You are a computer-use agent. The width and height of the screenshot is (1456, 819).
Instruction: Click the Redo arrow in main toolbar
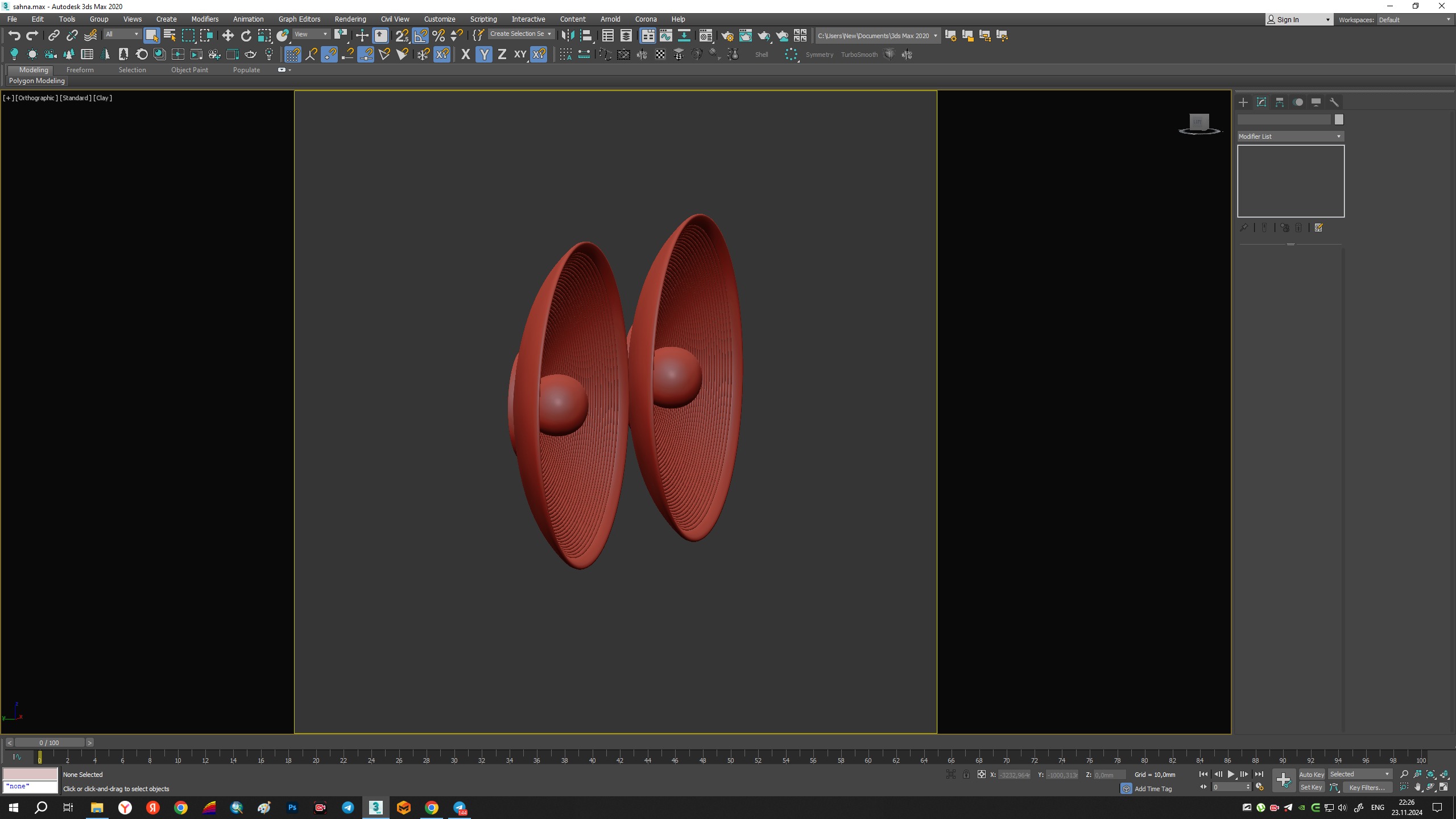pos(32,36)
